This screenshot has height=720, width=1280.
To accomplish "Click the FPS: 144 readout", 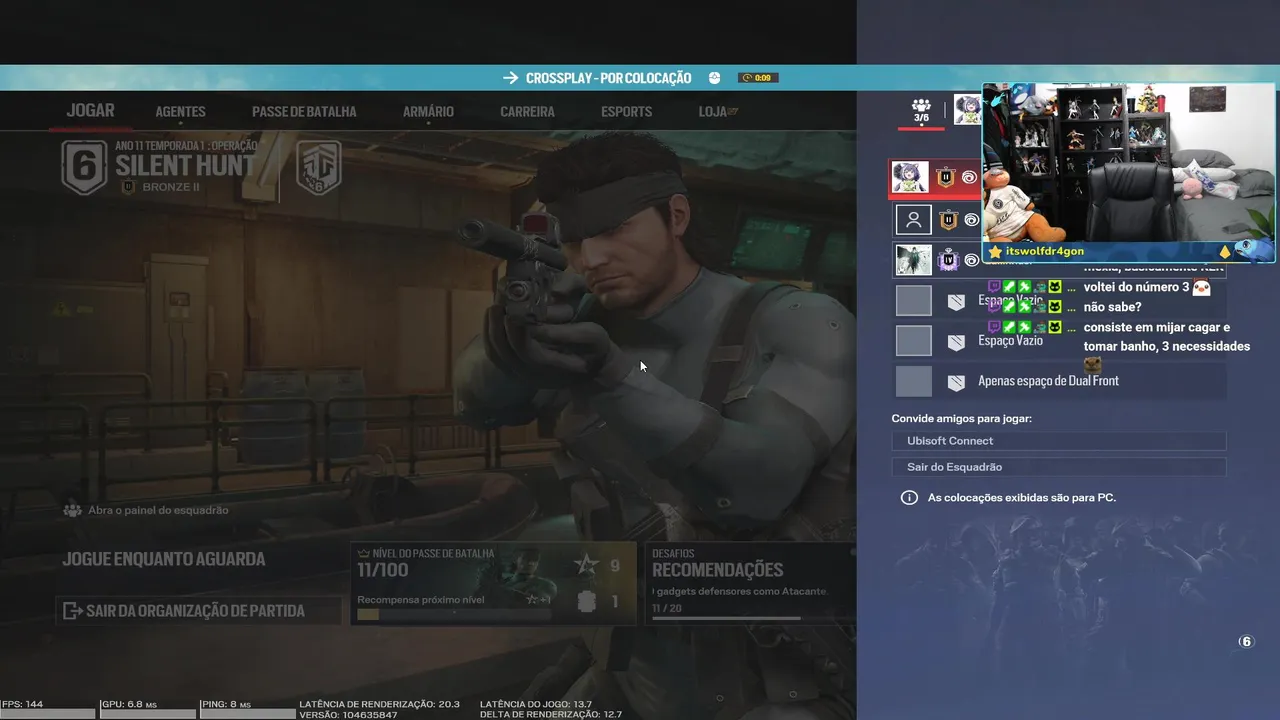I will [22, 704].
